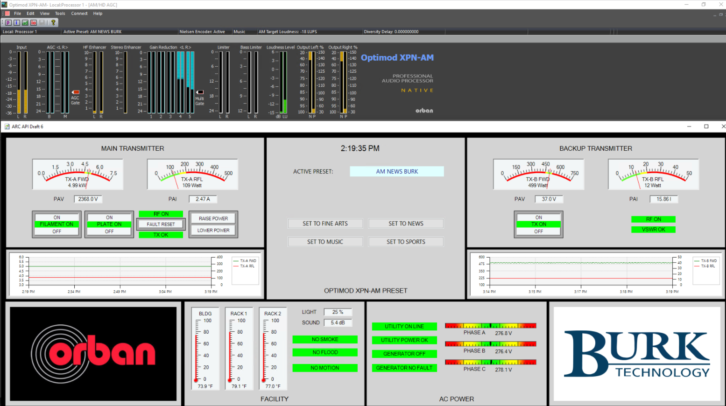The height and width of the screenshot is (406, 726).
Task: Click the main transmitter PAI value field
Action: [202, 199]
